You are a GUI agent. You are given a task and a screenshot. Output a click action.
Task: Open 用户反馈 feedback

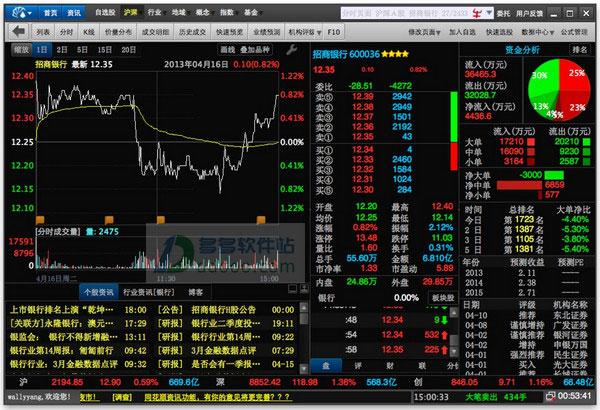coord(529,13)
